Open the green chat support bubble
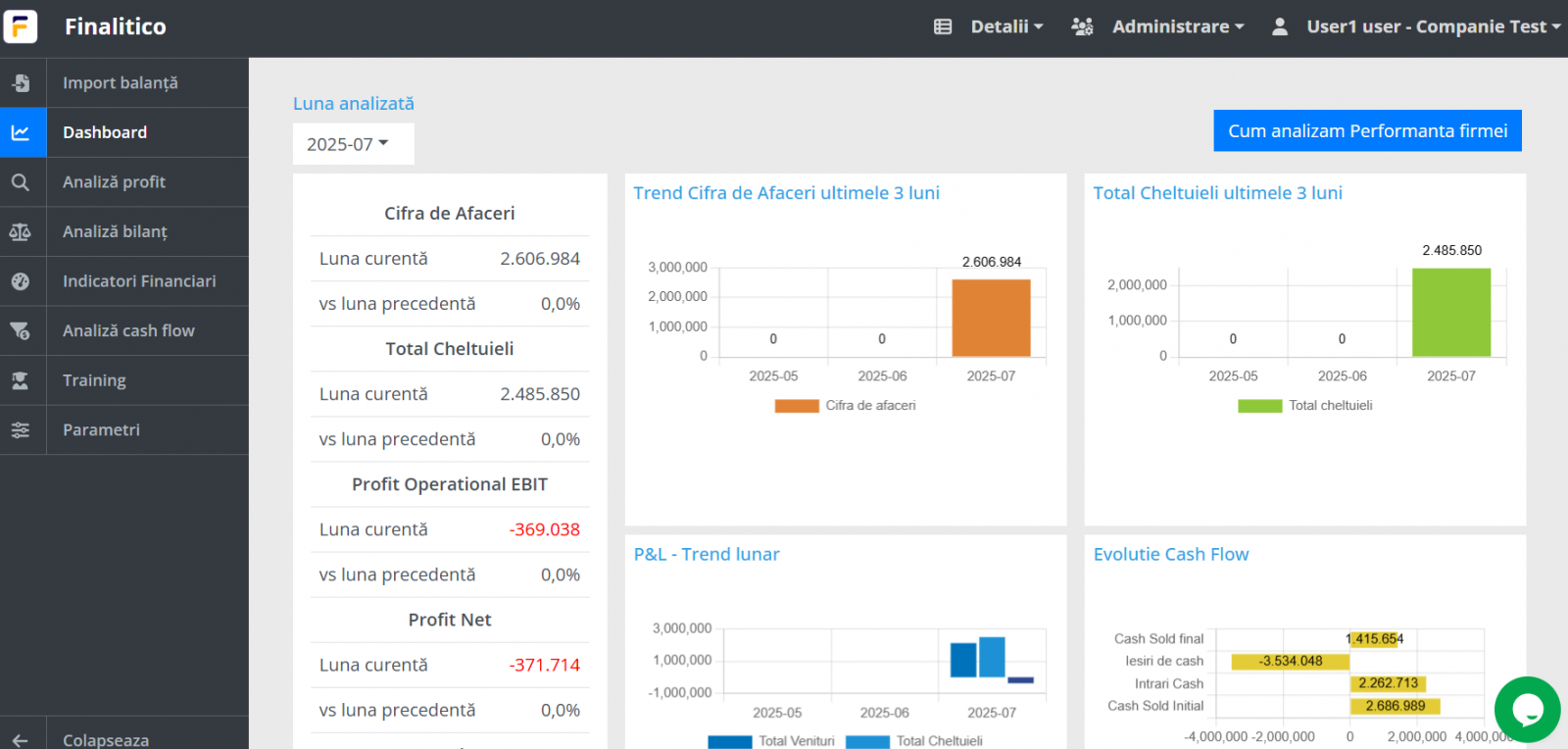Viewport: 1568px width, 749px height. click(x=1527, y=709)
